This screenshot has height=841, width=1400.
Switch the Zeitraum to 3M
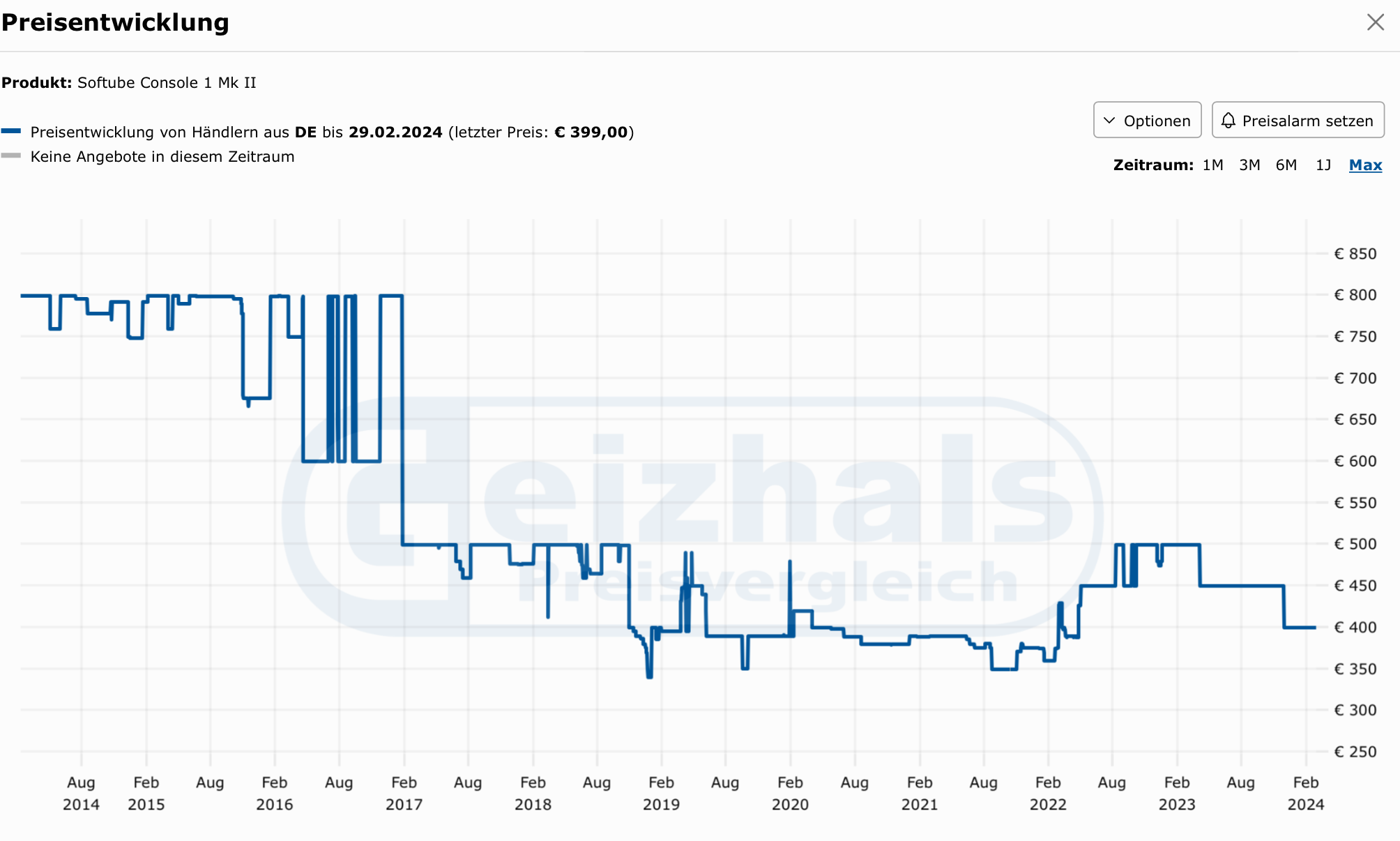[1249, 165]
